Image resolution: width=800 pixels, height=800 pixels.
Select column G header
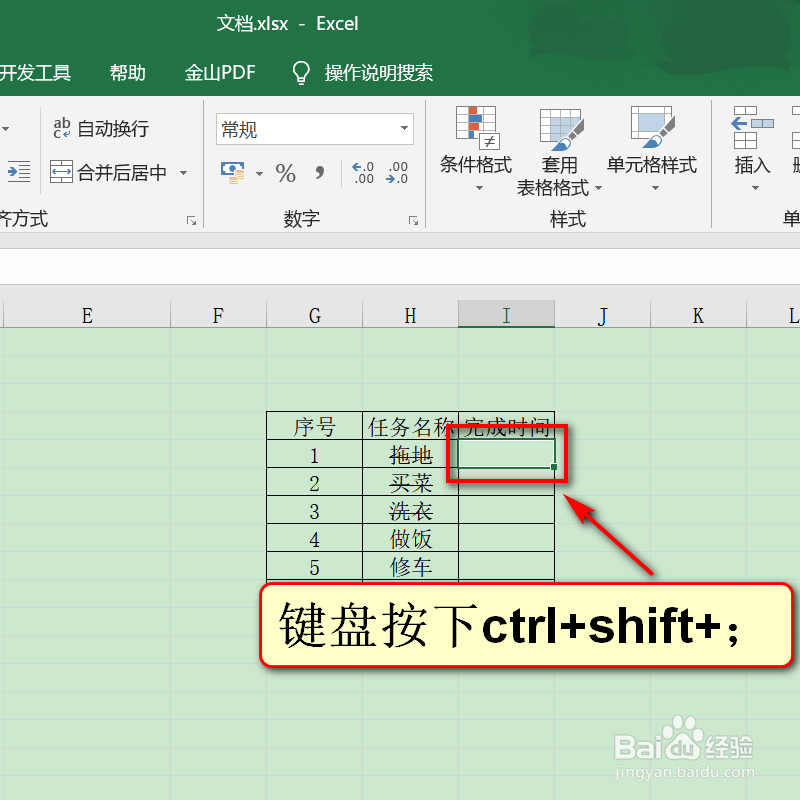coord(315,314)
